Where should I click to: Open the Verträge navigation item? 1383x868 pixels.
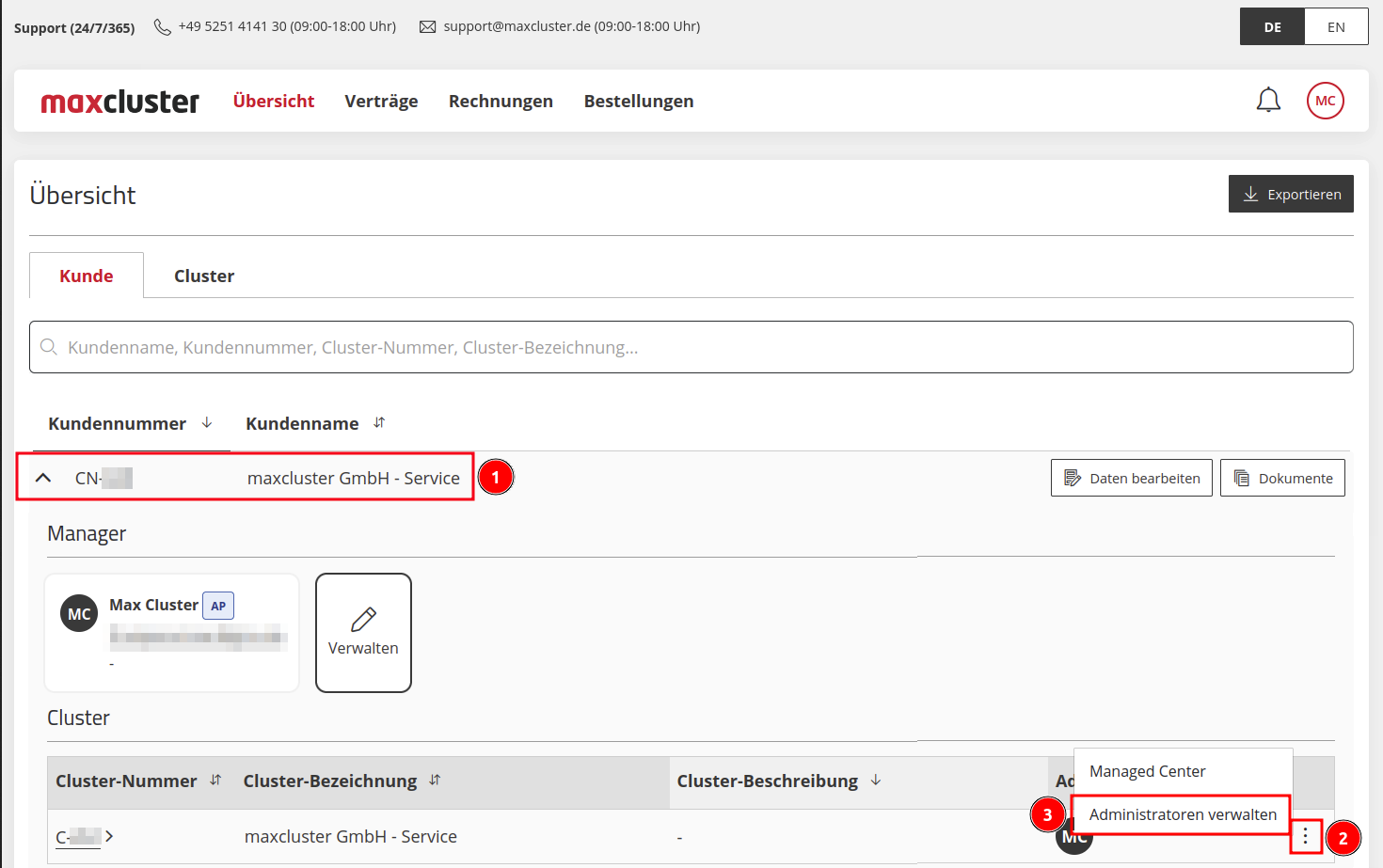click(381, 101)
